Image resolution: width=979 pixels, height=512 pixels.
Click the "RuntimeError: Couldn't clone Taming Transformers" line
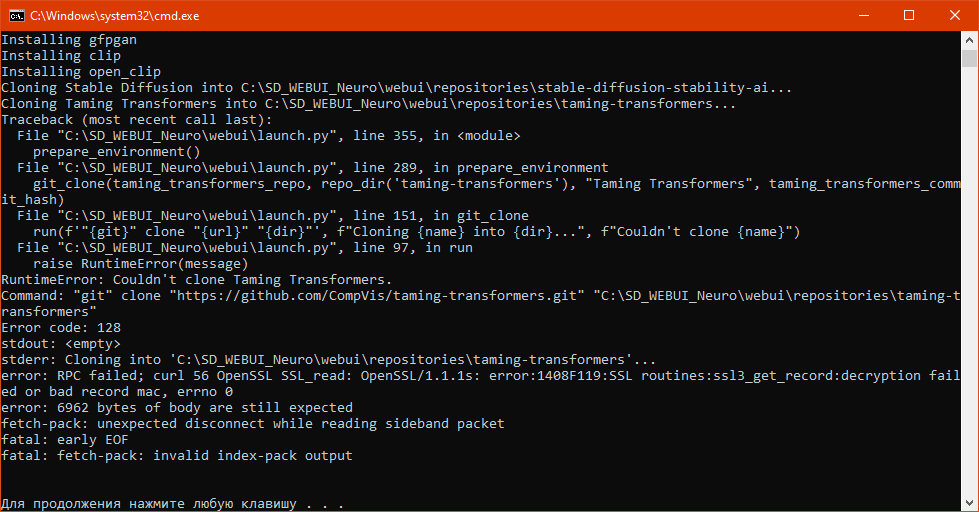pyautogui.click(x=197, y=279)
